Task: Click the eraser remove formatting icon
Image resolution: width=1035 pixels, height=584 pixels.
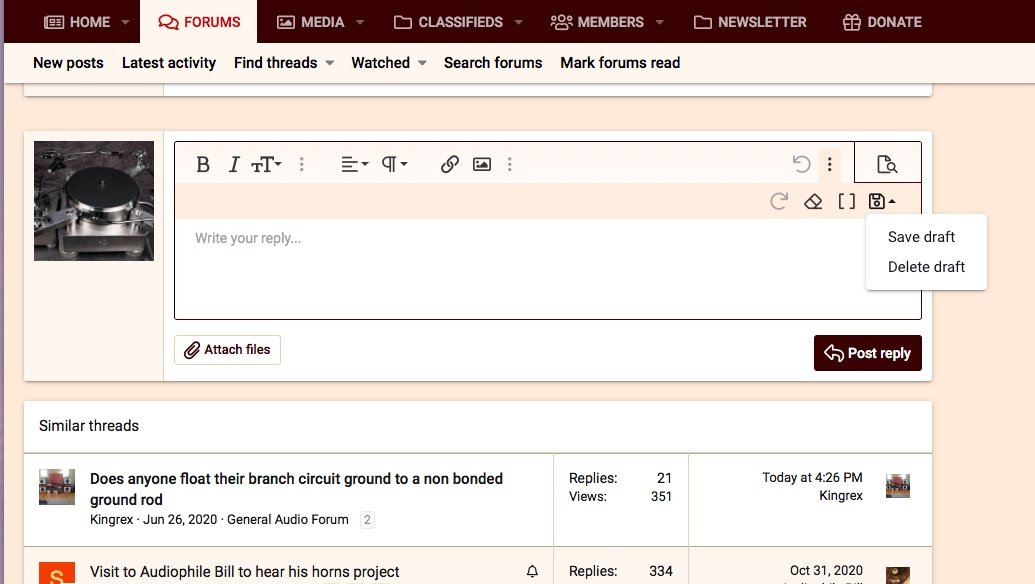Action: pyautogui.click(x=813, y=201)
